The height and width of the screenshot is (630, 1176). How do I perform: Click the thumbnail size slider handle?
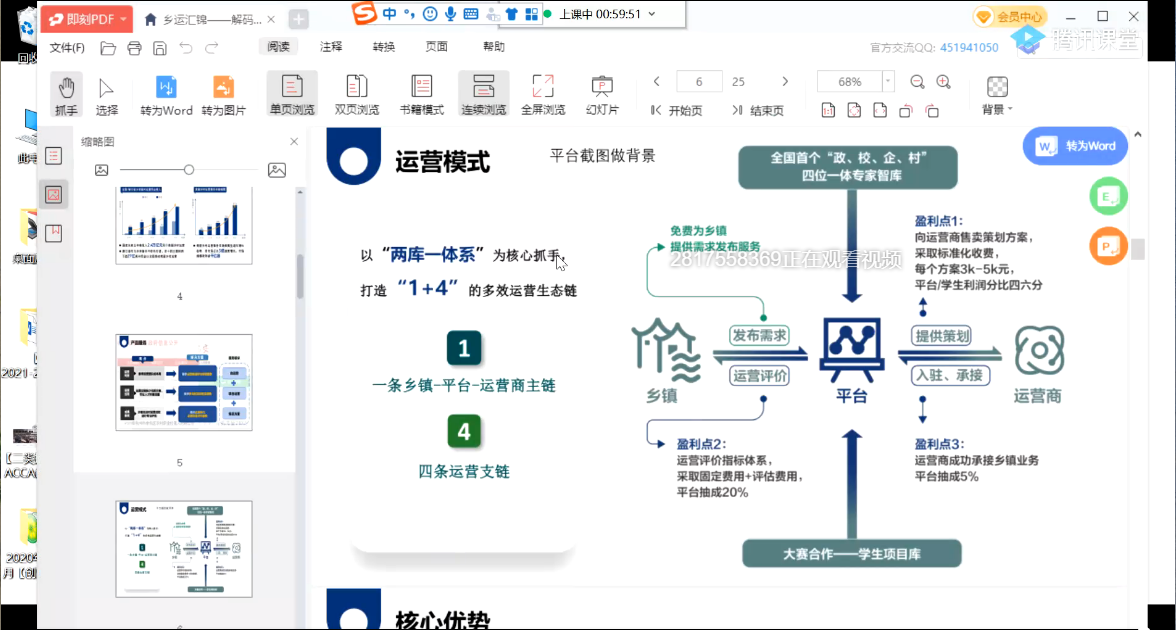(189, 170)
